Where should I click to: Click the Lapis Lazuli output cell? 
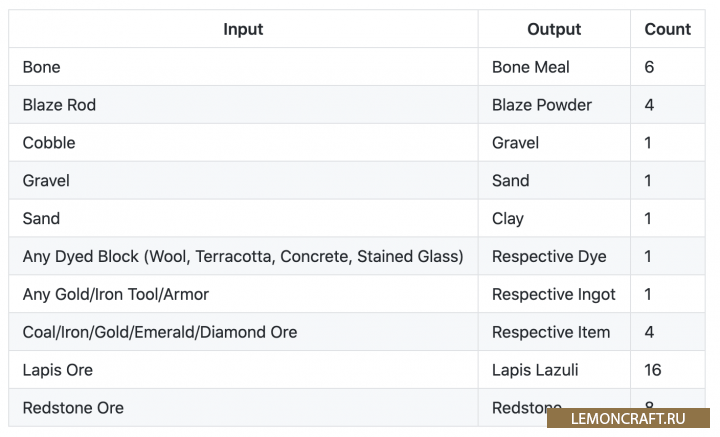click(535, 370)
